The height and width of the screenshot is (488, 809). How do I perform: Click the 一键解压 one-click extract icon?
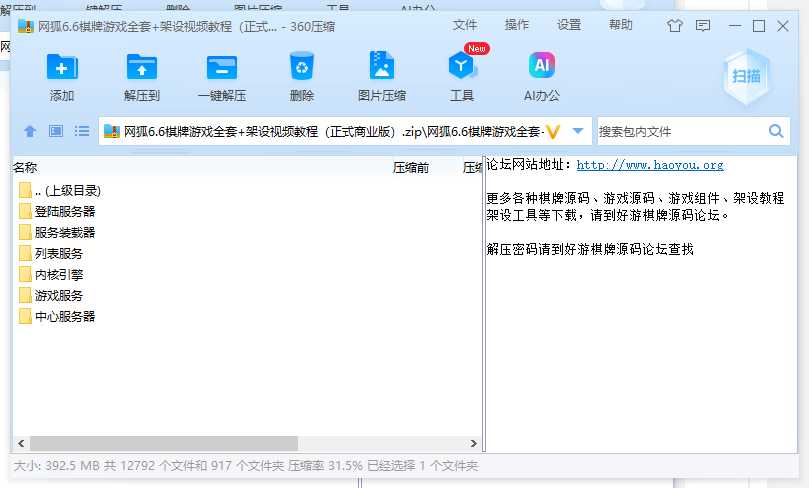tap(222, 67)
